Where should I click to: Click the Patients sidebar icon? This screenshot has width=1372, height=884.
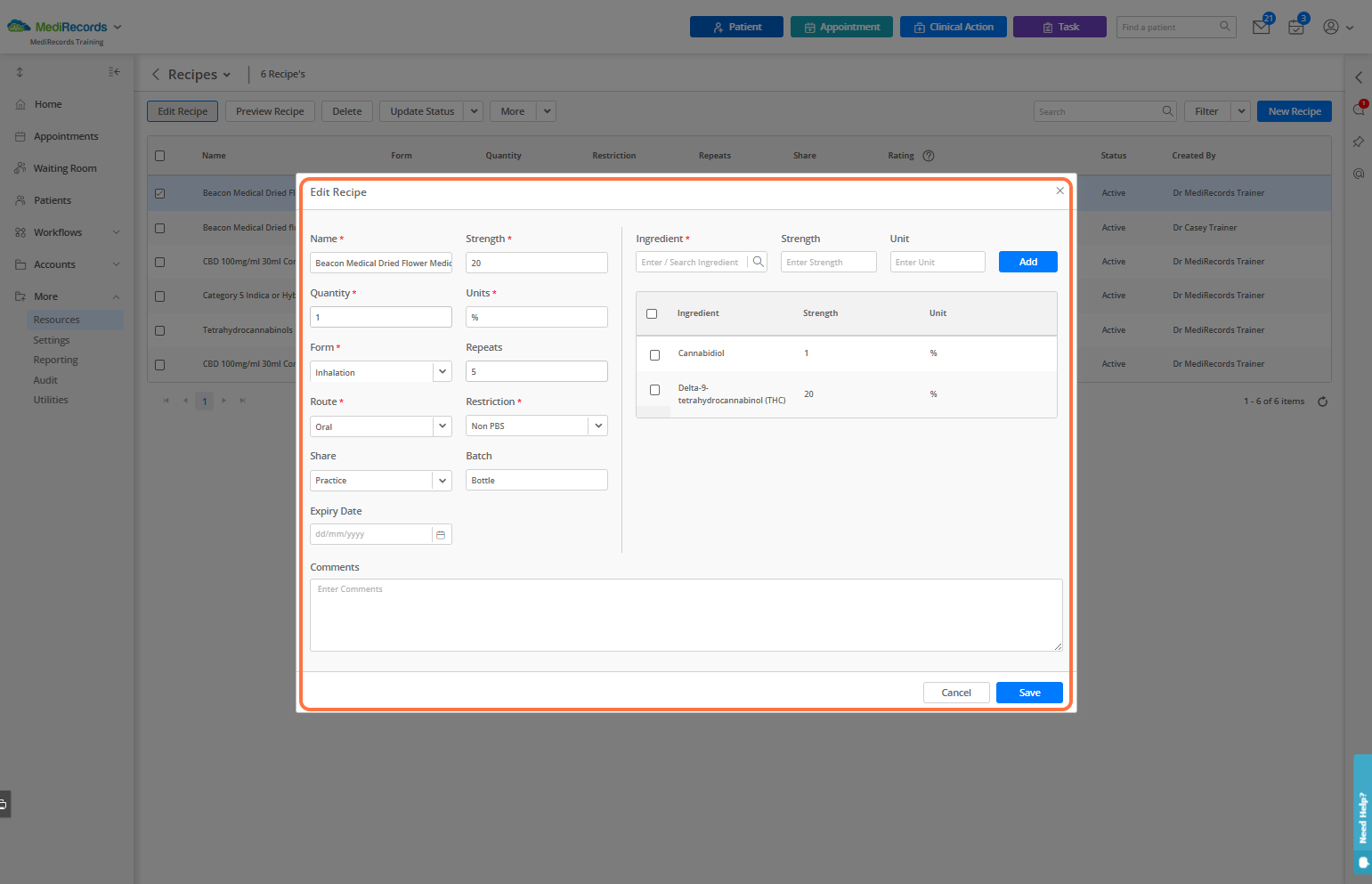20,200
